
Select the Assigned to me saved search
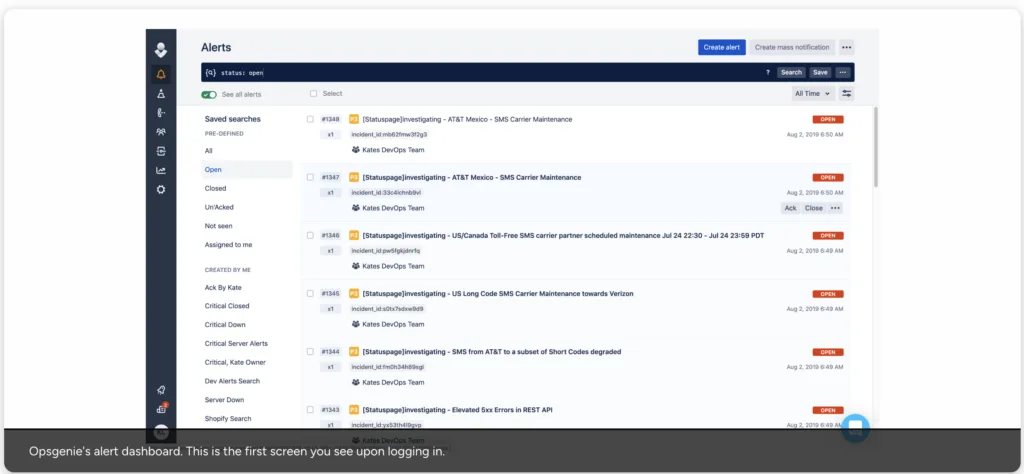point(229,245)
